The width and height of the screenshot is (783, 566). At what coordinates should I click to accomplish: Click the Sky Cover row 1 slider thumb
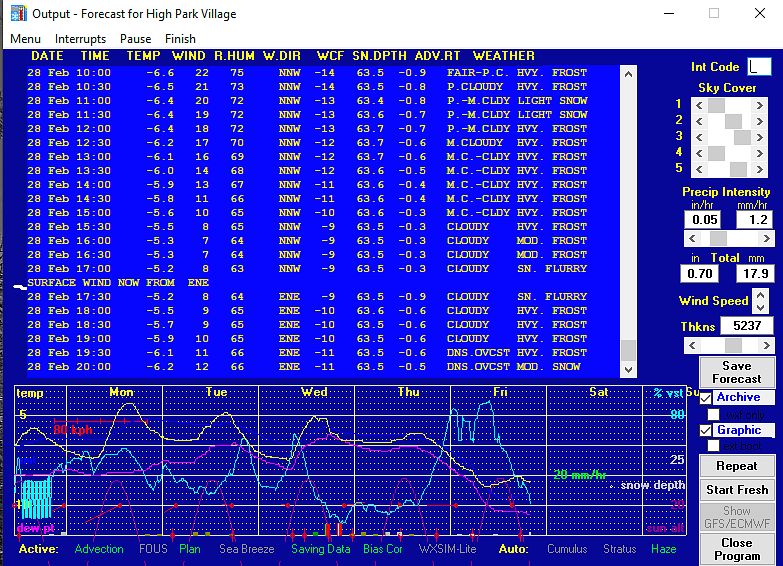tap(716, 105)
